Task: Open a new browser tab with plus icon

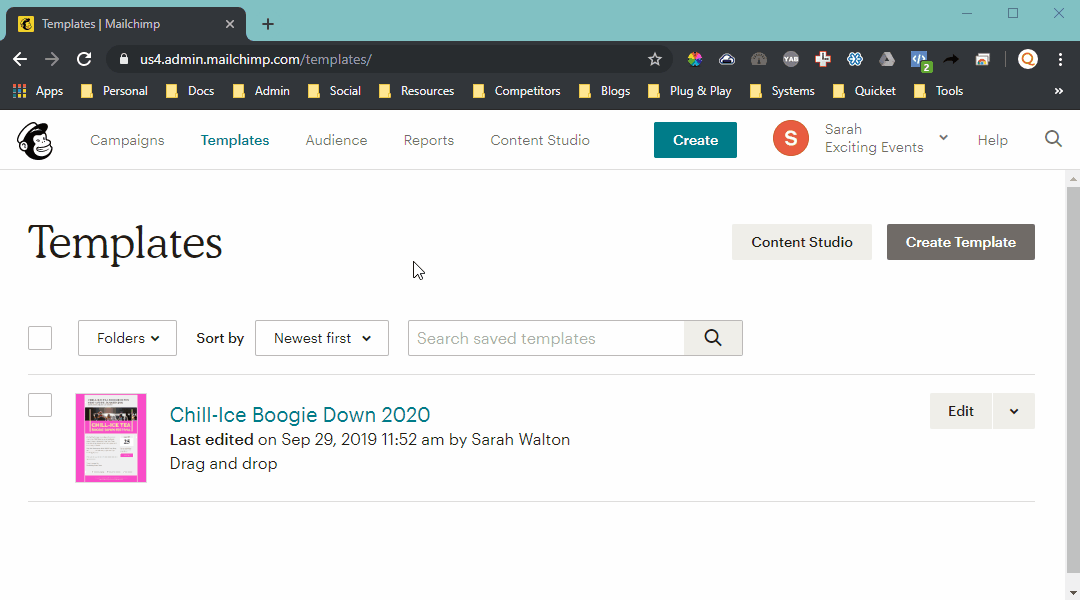Action: (x=268, y=24)
